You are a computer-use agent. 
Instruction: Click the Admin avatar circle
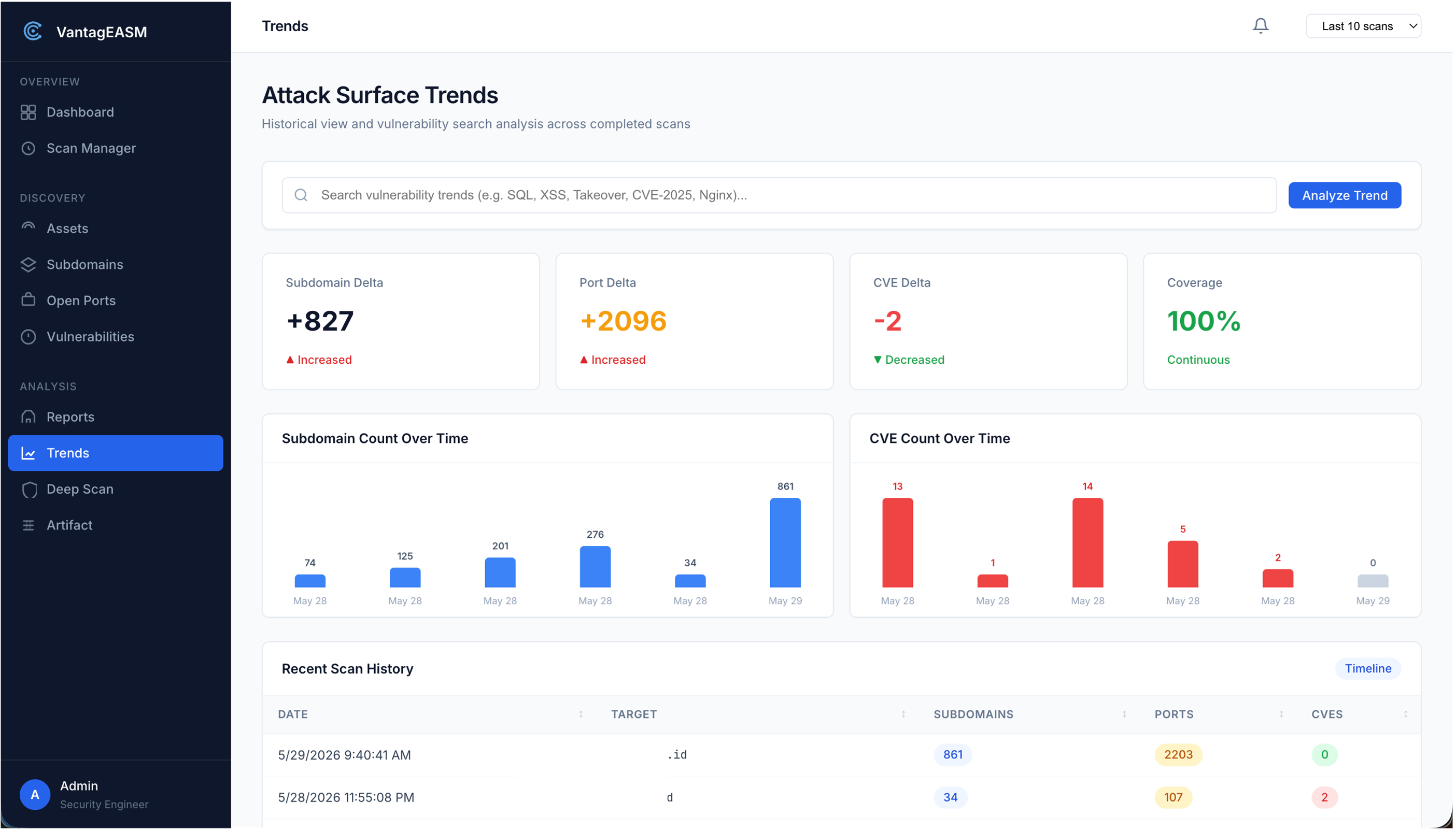pyautogui.click(x=35, y=794)
